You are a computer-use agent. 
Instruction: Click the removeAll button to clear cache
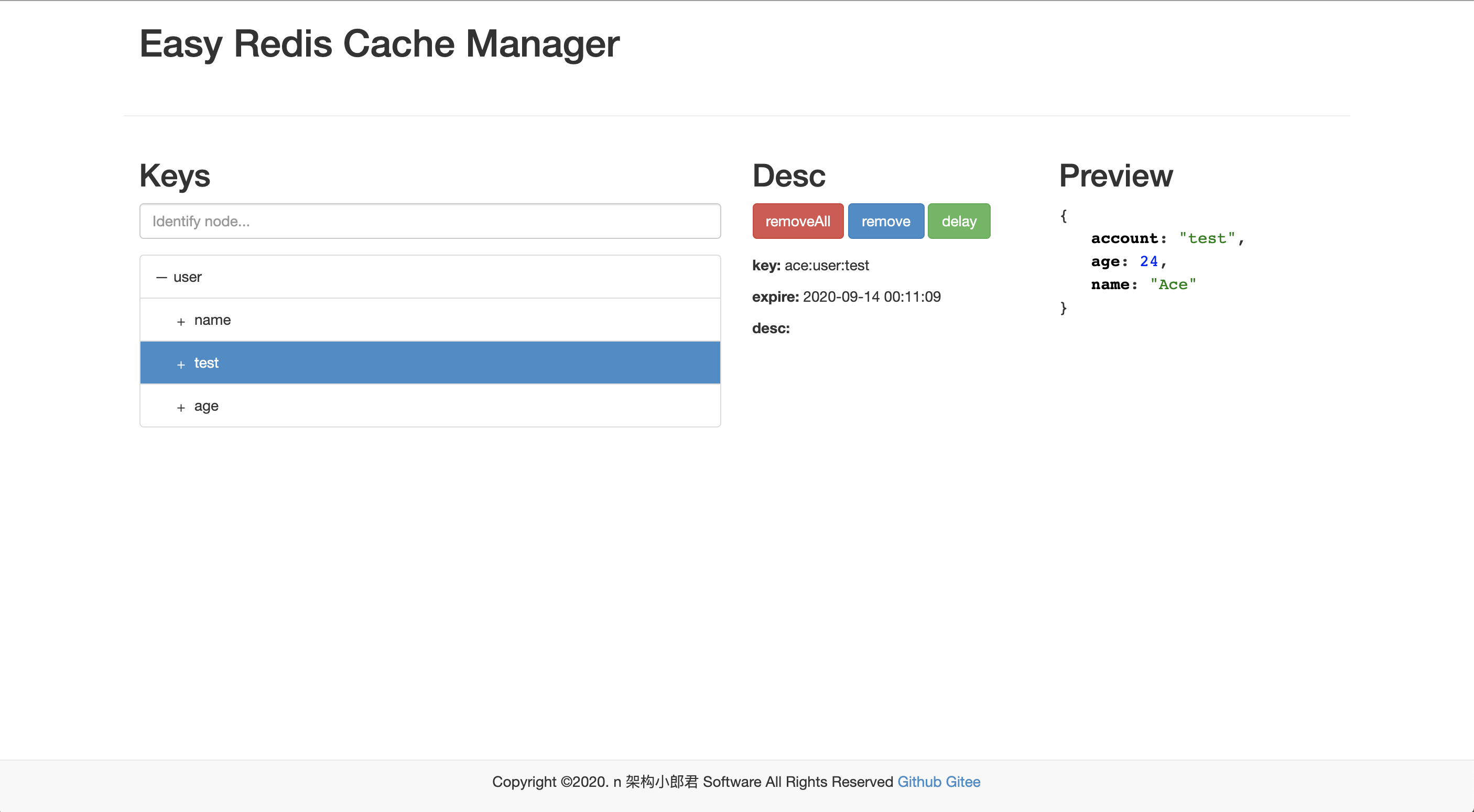796,220
